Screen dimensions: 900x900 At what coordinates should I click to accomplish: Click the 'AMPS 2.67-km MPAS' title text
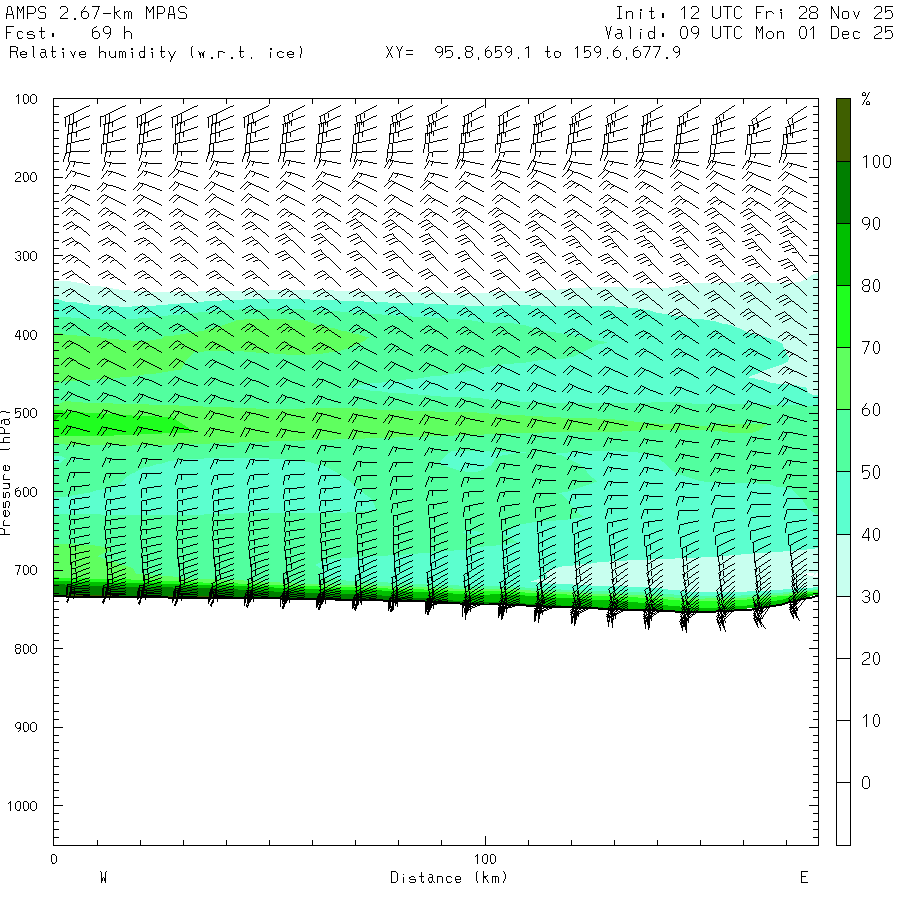(x=96, y=13)
